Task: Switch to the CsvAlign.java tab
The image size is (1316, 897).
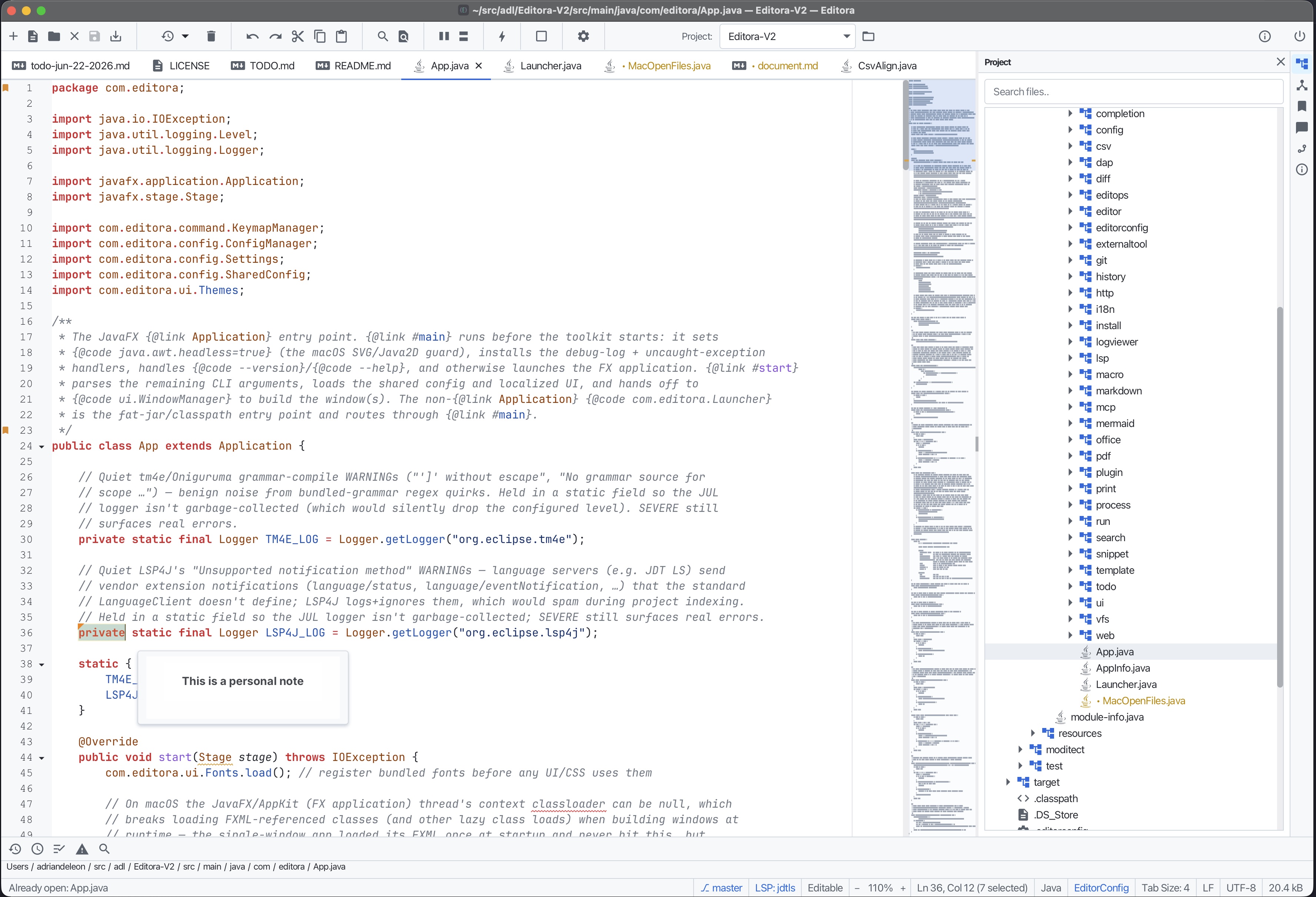Action: 879,66
